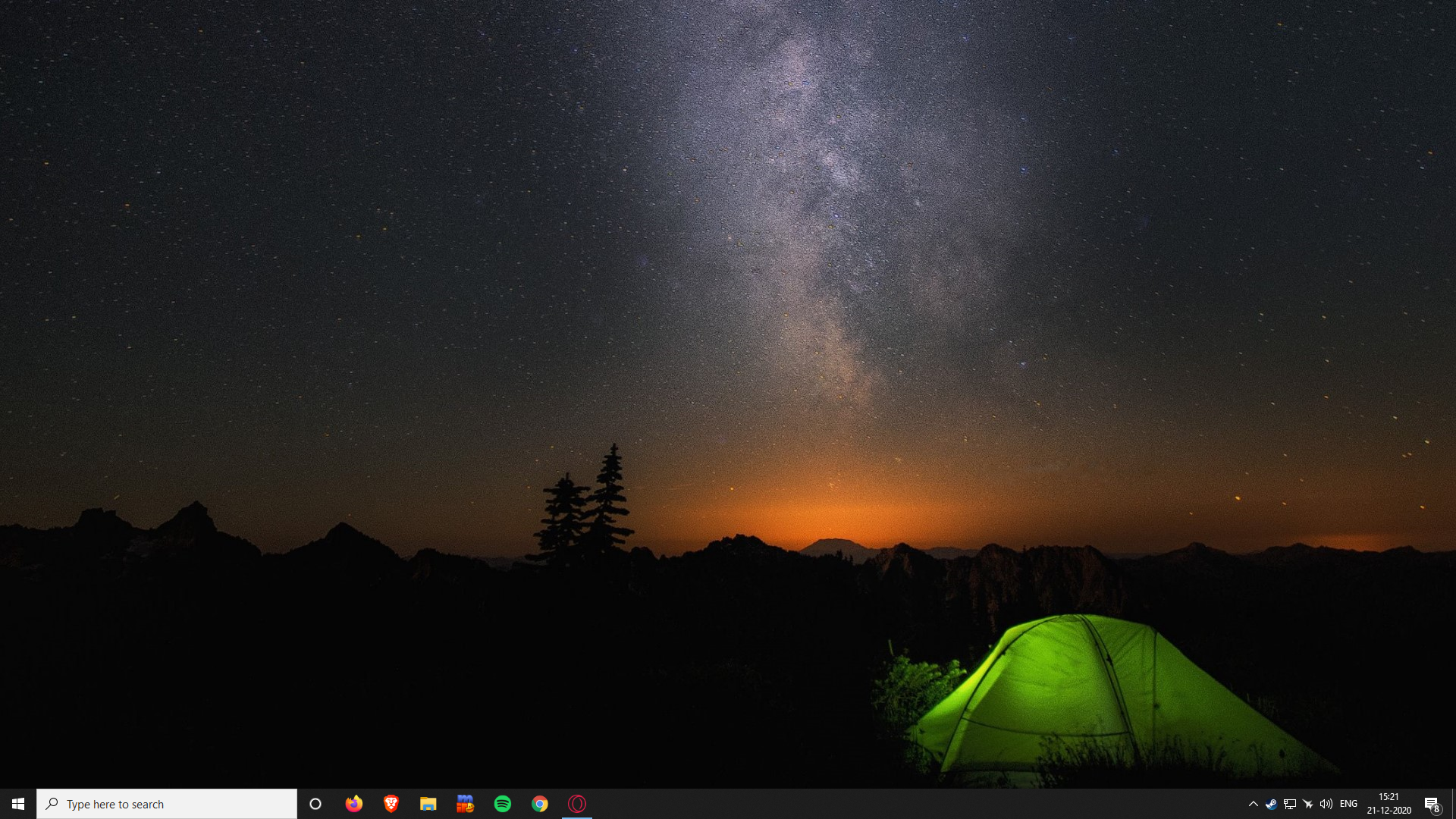
Task: Open the Steam tray icon
Action: [x=1271, y=804]
